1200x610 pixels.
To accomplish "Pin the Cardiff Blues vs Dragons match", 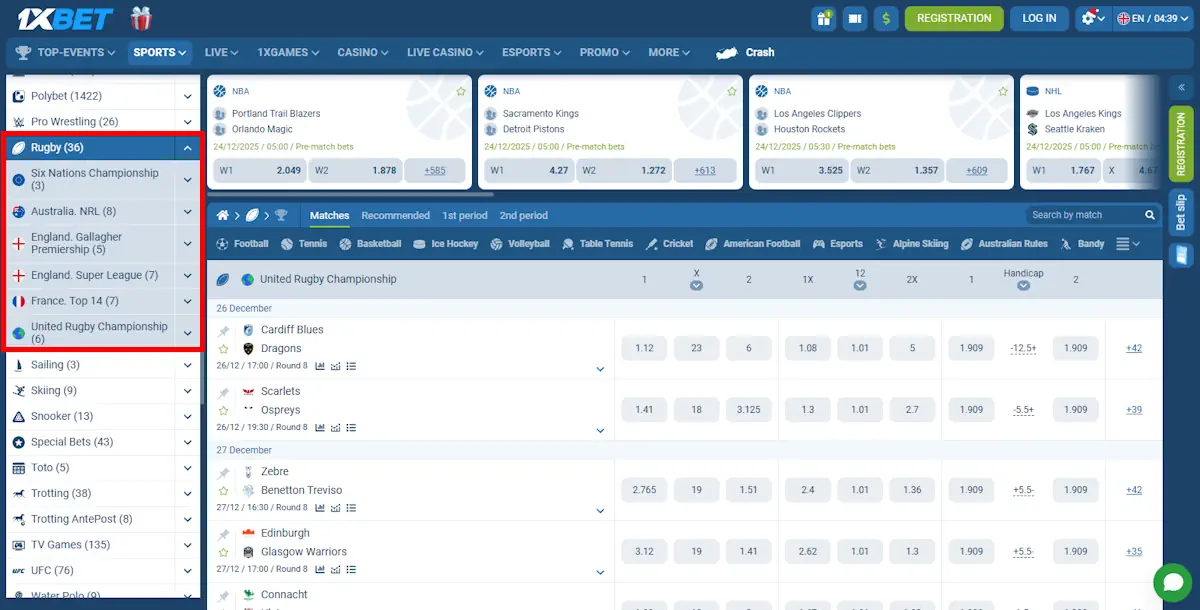I will [x=223, y=331].
